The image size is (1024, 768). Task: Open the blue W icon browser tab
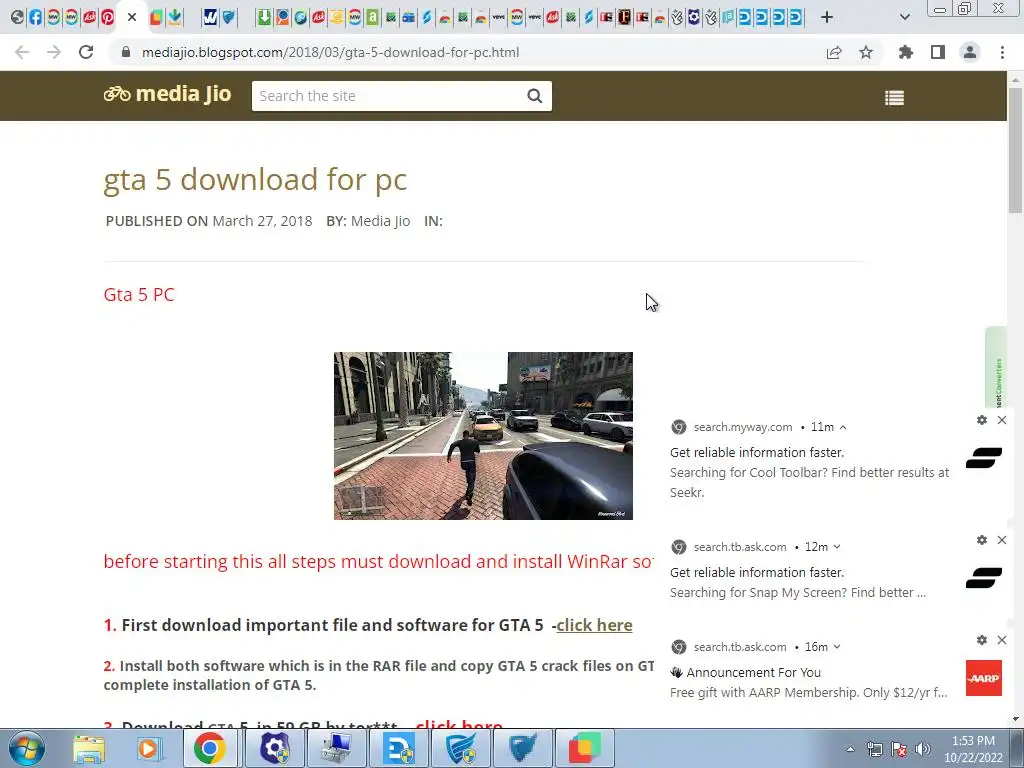tap(210, 18)
